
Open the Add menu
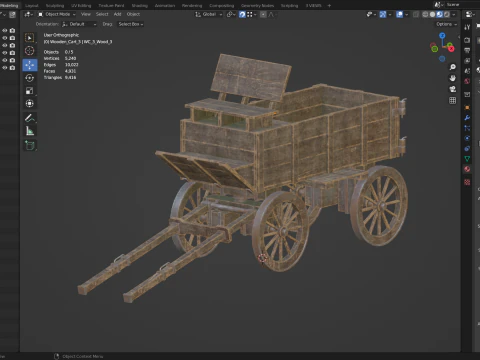[117, 14]
